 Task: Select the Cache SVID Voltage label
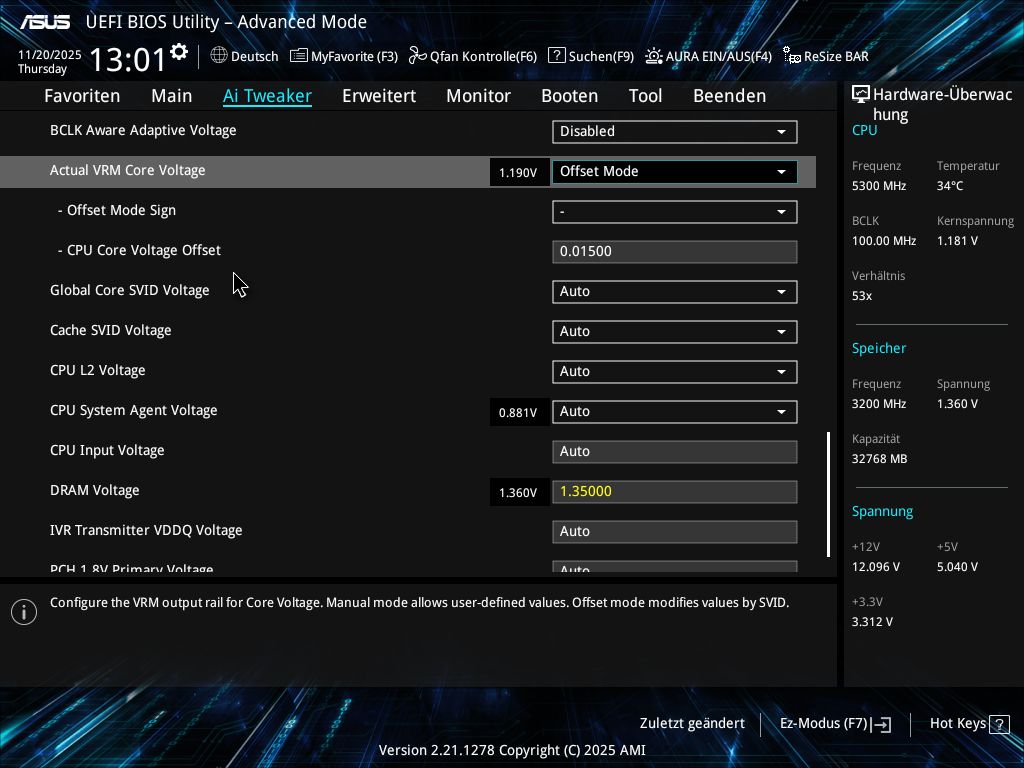(x=110, y=330)
